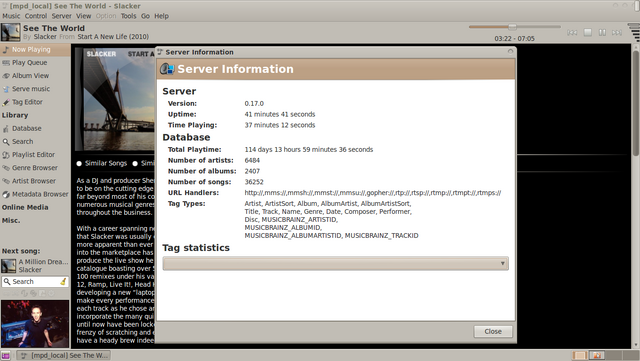Open the panel menu icon on the taskbar
The image size is (640, 361).
point(6,355)
